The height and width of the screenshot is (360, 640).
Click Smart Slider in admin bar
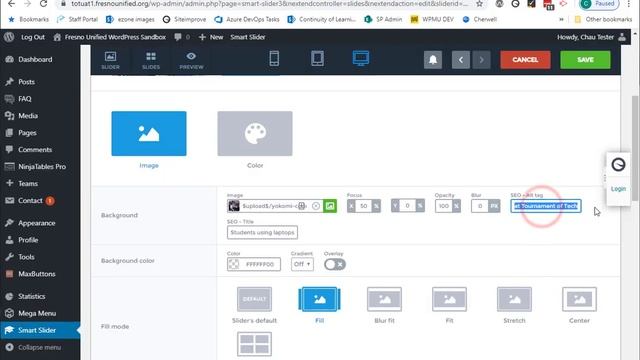[247, 37]
